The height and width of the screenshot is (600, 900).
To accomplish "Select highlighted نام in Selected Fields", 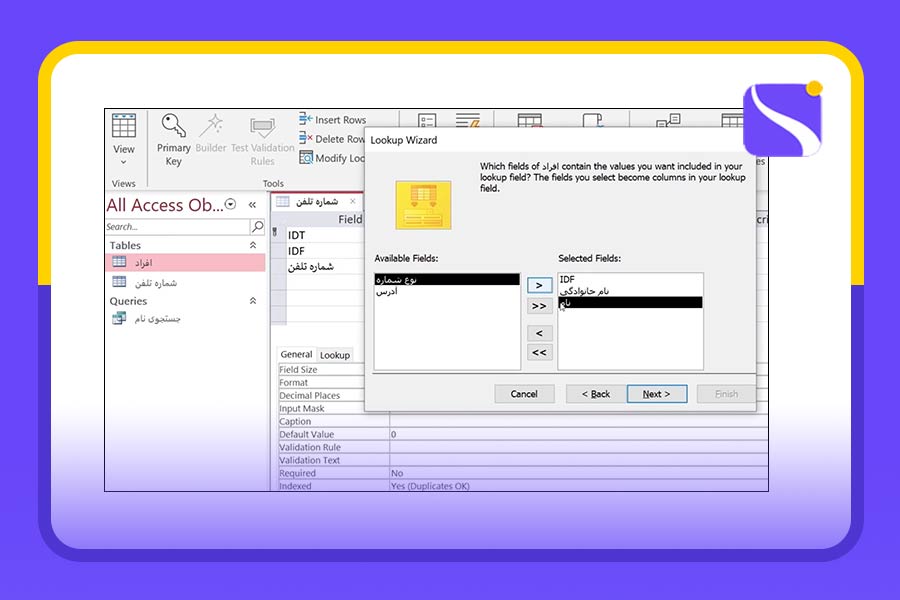I will pyautogui.click(x=630, y=303).
